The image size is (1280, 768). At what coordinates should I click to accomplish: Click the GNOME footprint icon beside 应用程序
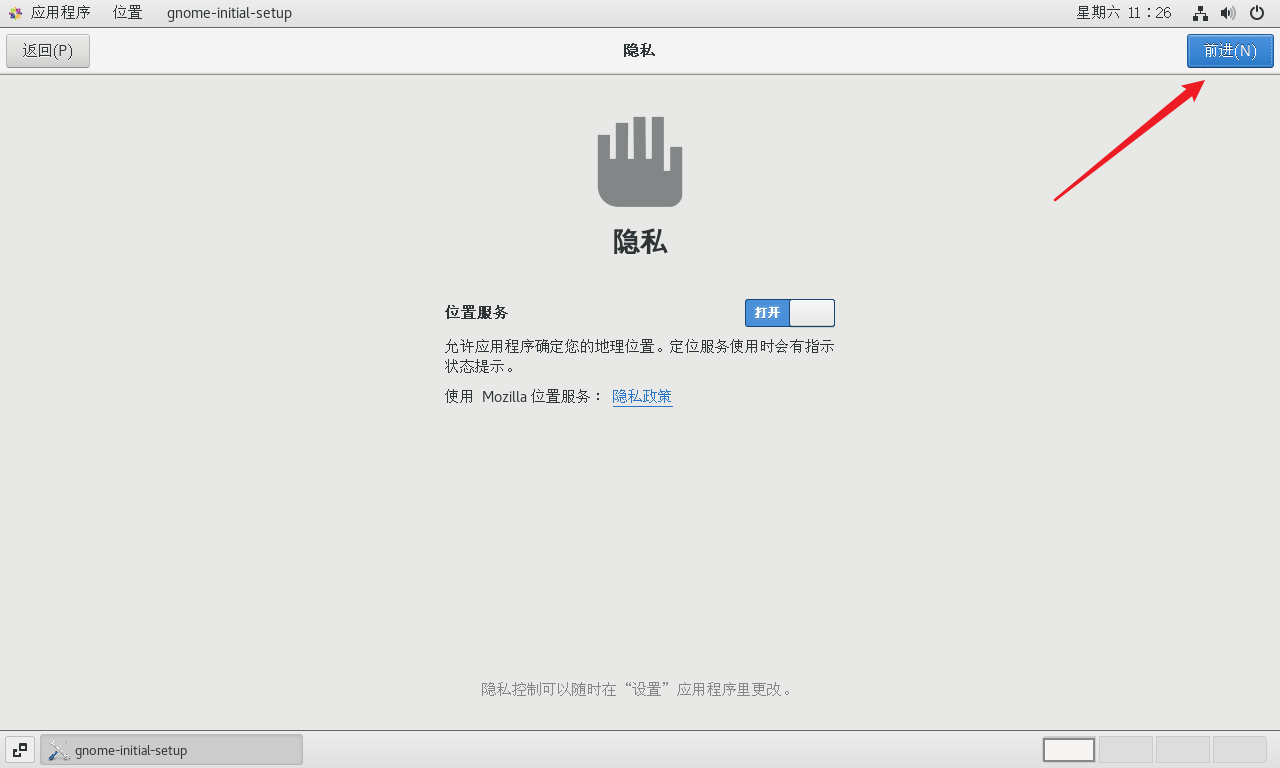click(13, 13)
